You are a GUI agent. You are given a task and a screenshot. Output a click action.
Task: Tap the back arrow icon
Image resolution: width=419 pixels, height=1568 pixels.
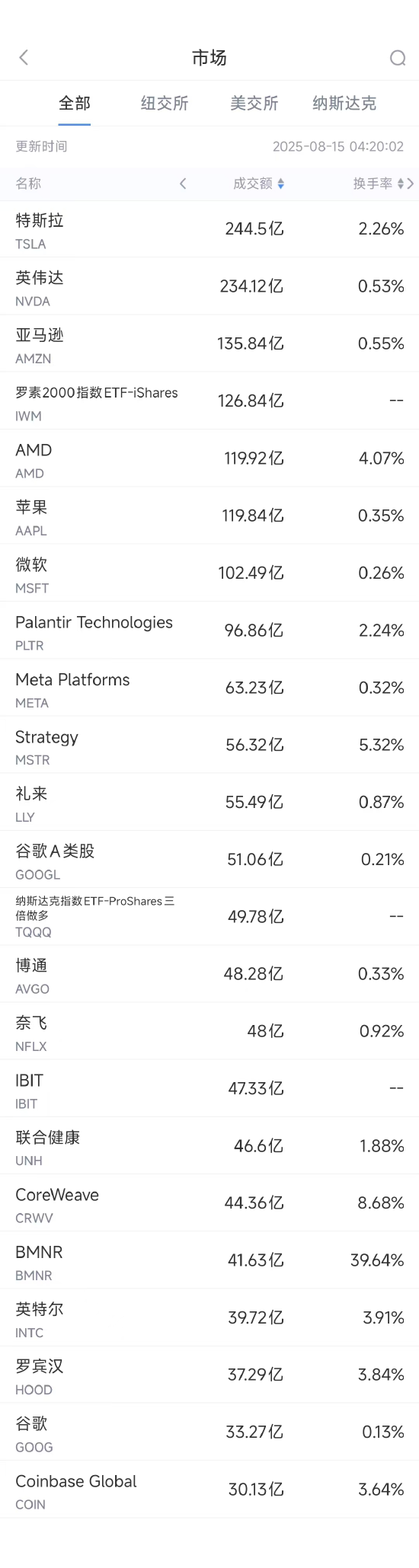pyautogui.click(x=24, y=57)
